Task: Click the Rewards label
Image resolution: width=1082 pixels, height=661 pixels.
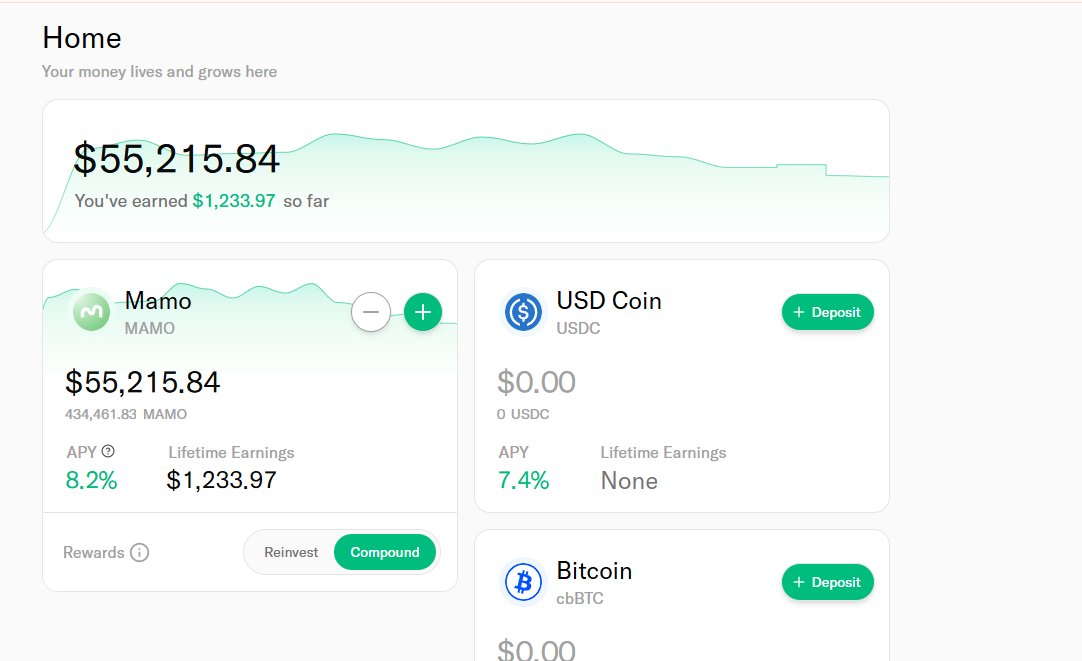Action: point(94,553)
